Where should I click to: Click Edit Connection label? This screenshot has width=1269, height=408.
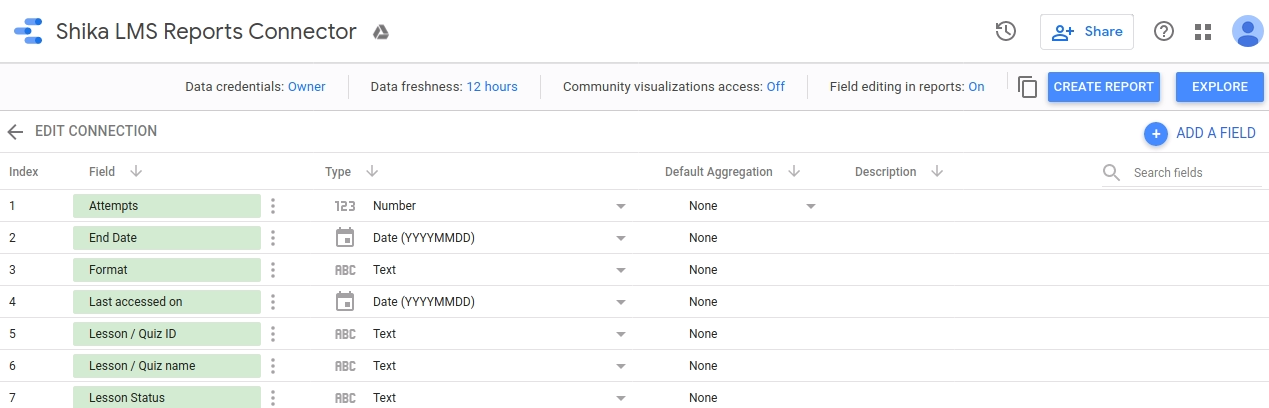click(96, 131)
